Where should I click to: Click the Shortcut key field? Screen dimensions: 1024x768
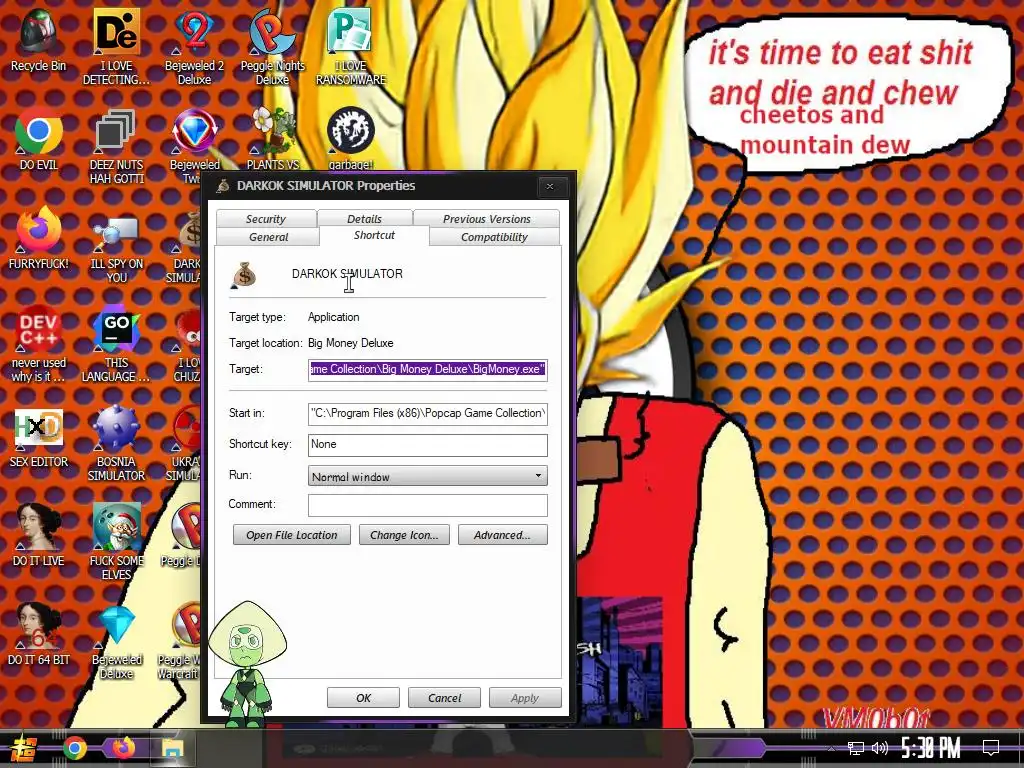pyautogui.click(x=428, y=445)
